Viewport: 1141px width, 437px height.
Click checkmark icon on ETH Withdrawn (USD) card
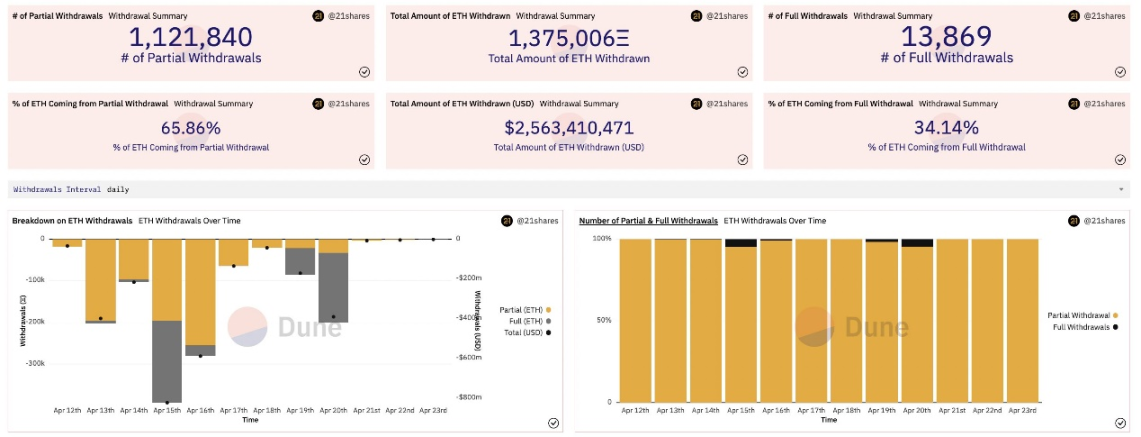(742, 160)
